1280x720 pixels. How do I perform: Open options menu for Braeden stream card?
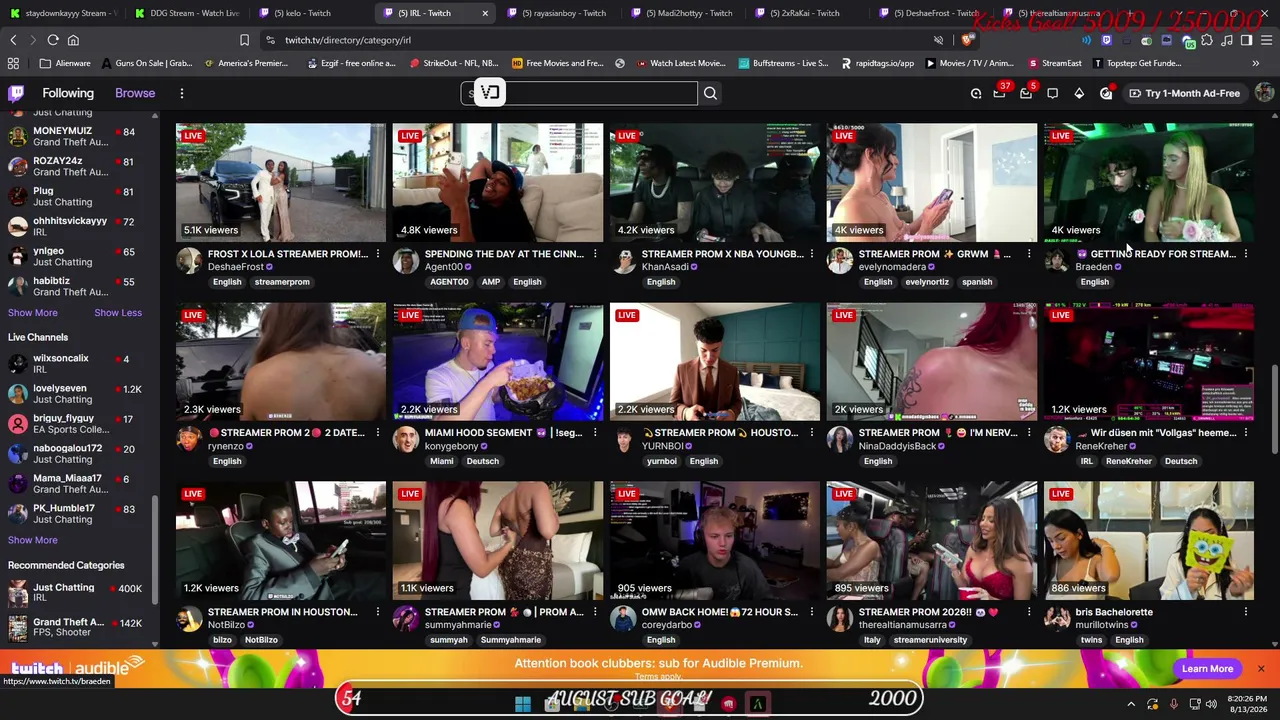1245,254
